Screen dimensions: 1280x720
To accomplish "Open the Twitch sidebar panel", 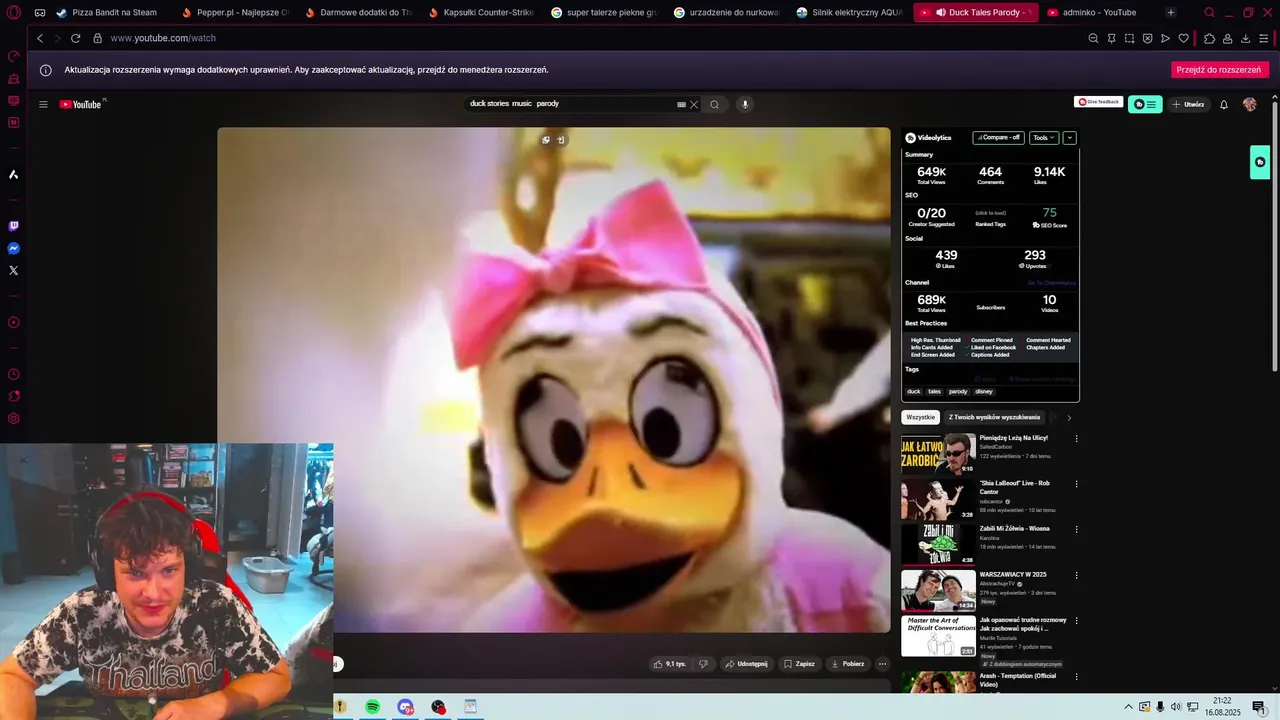I will point(13,226).
